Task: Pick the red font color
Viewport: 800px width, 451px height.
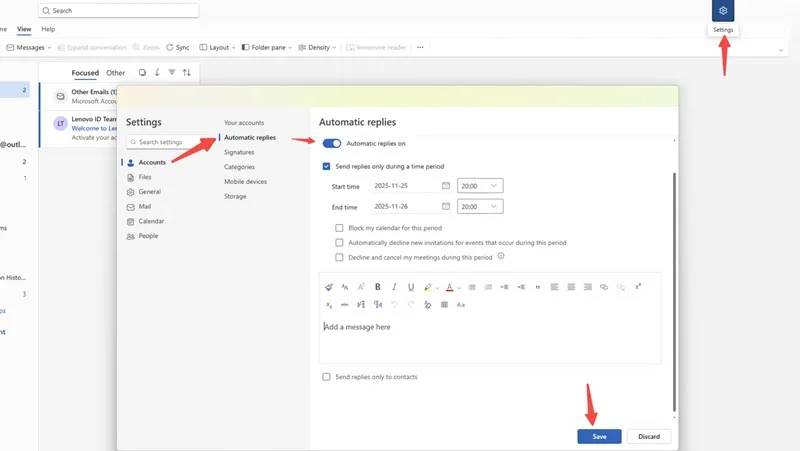Action: [x=449, y=287]
